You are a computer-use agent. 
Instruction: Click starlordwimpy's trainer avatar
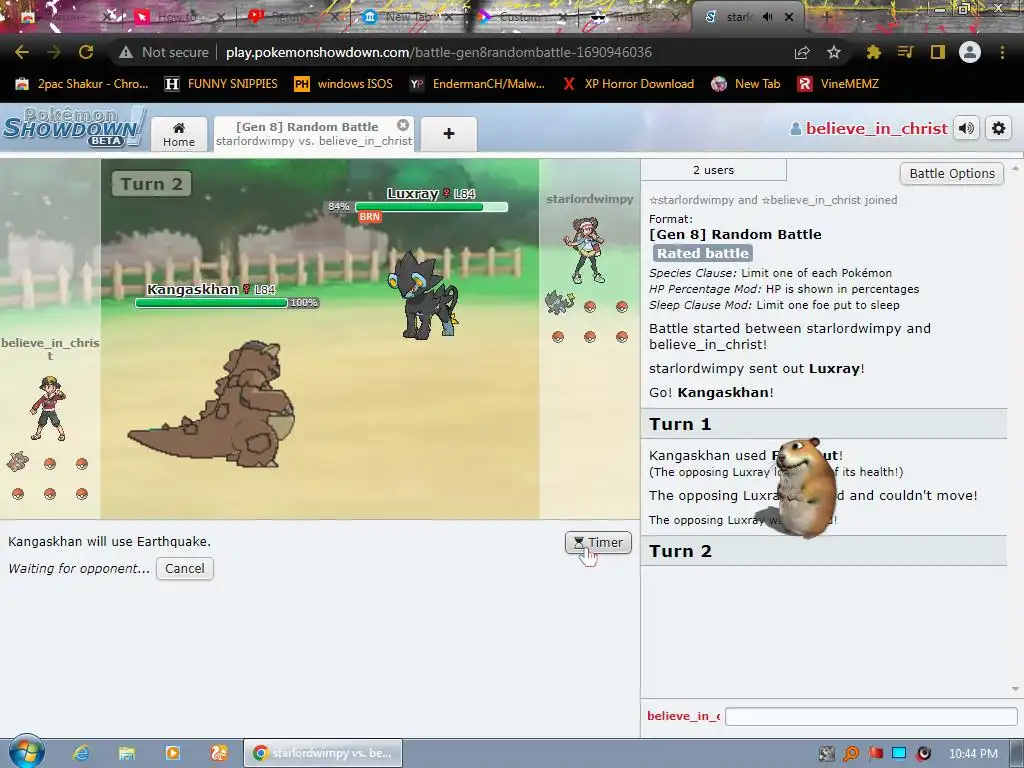(586, 251)
